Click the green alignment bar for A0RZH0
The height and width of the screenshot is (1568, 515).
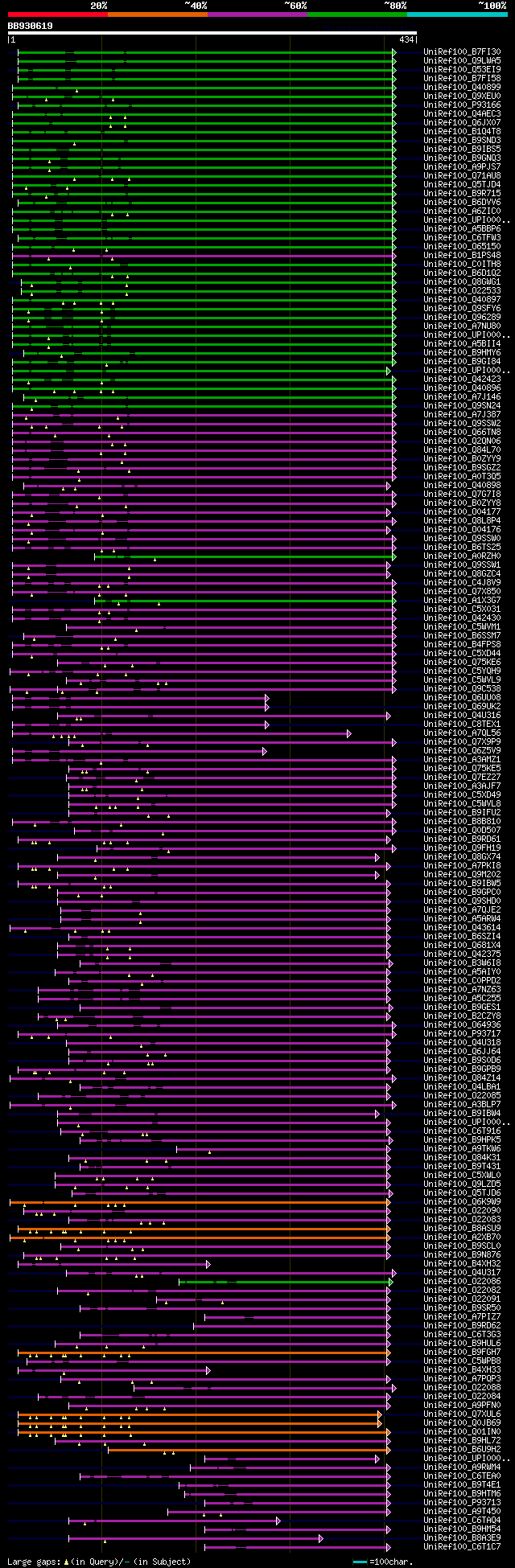245,556
